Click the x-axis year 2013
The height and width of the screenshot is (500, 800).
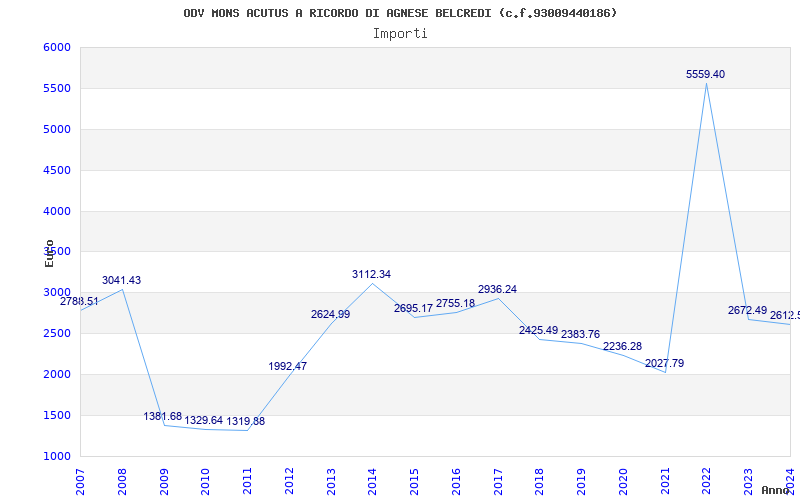[x=331, y=482]
